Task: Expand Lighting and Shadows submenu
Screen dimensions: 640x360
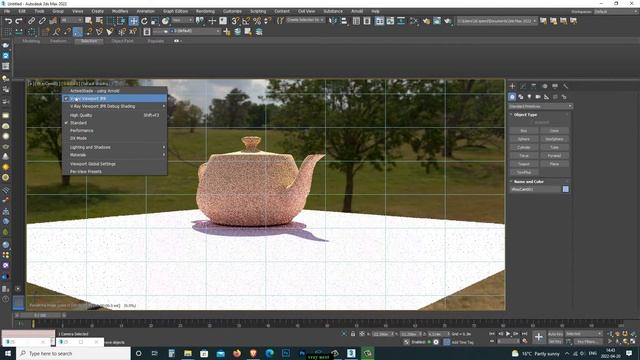Action: [115, 147]
